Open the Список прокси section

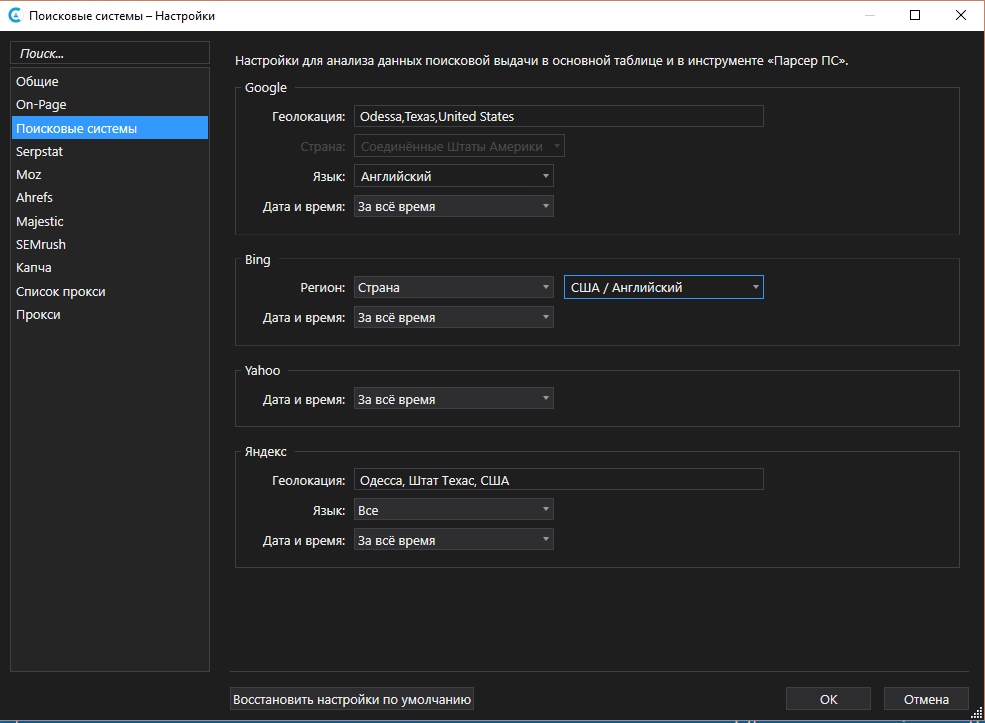(60, 291)
